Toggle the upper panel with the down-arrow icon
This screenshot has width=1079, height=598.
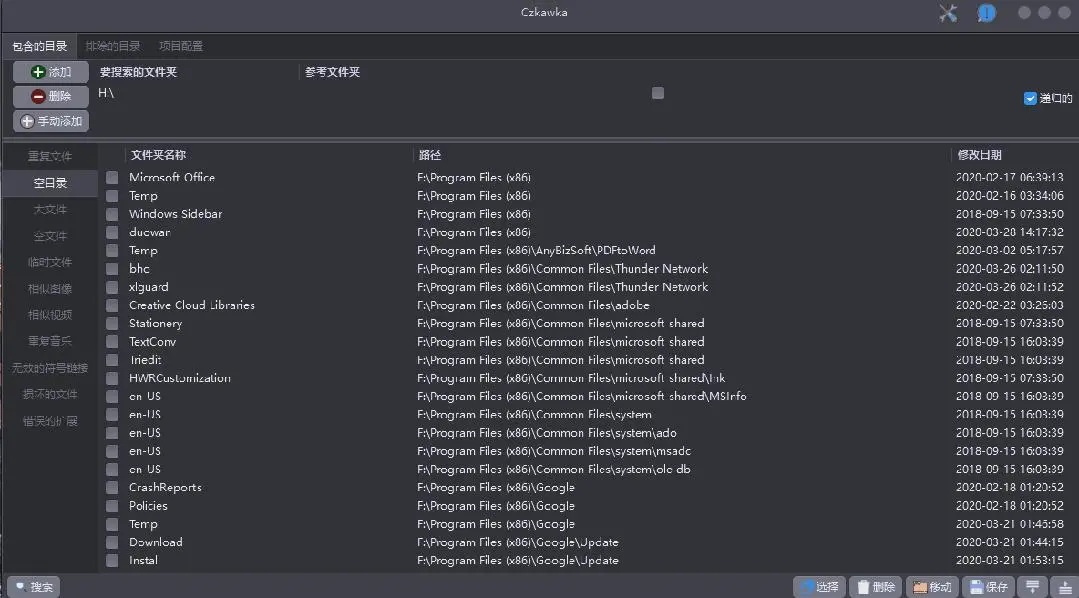pyautogui.click(x=1033, y=587)
